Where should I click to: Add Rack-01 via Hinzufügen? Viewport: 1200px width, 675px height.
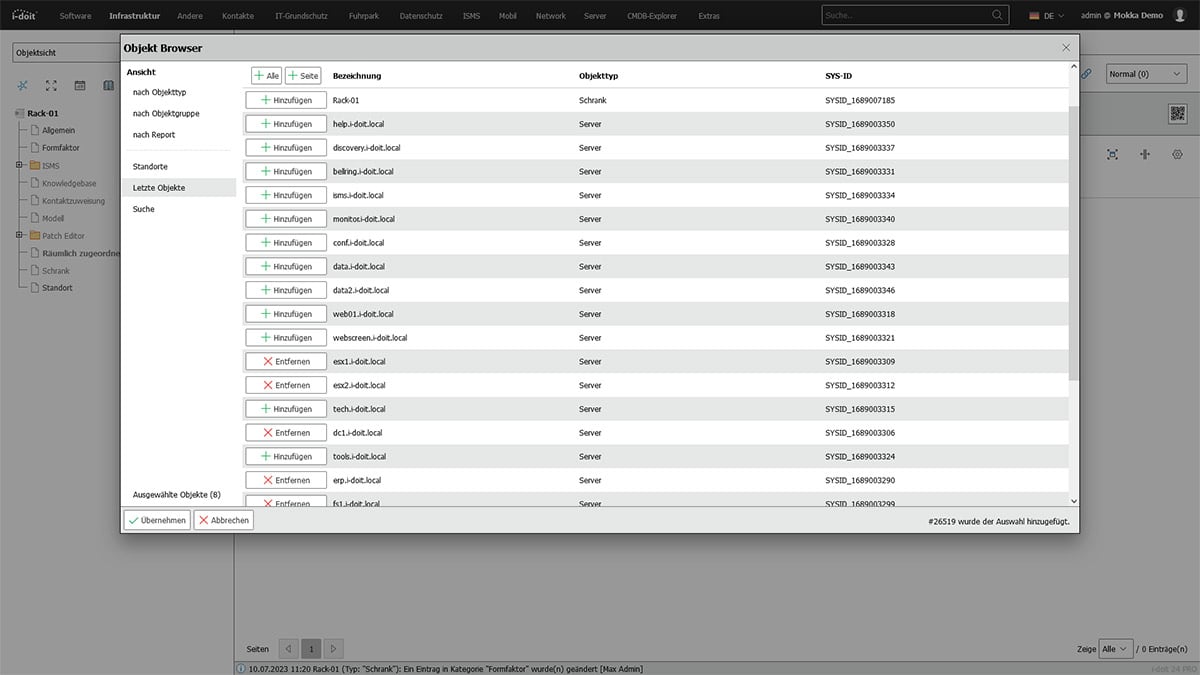[286, 100]
